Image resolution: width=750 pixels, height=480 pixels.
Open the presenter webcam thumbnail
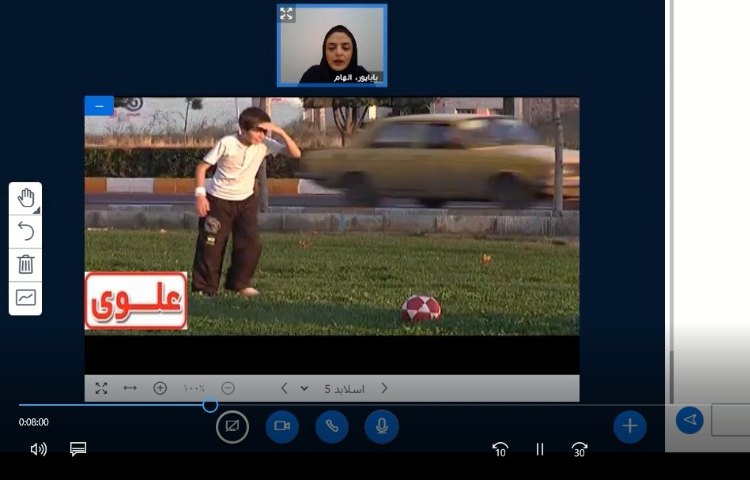coord(332,45)
